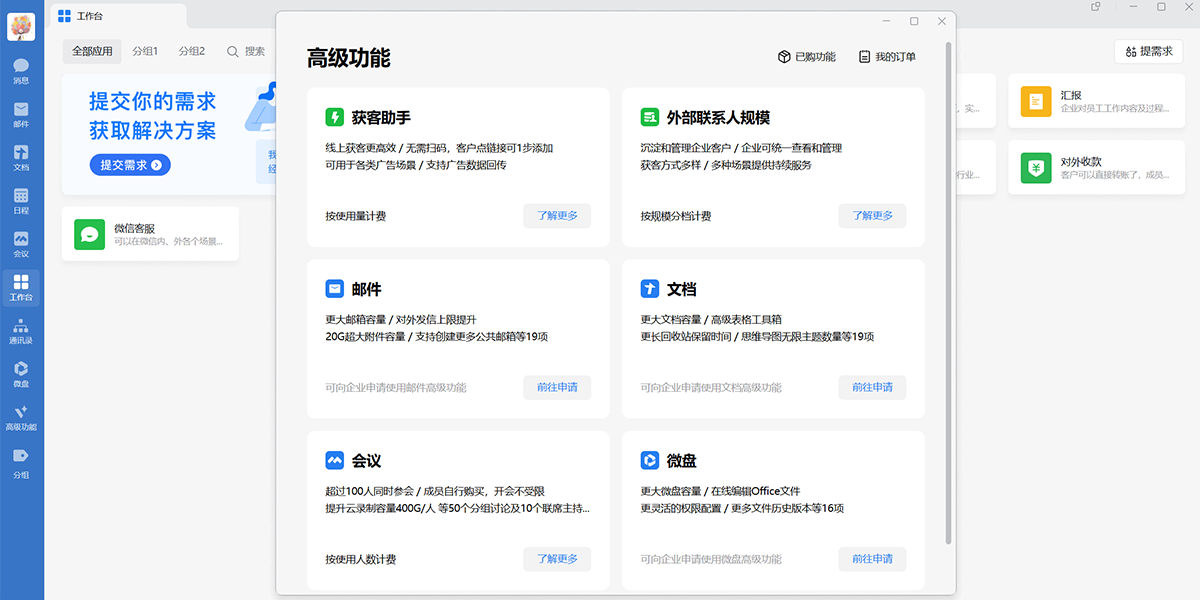Open 已购功能 in the dialog header
The height and width of the screenshot is (600, 1200).
pos(806,57)
